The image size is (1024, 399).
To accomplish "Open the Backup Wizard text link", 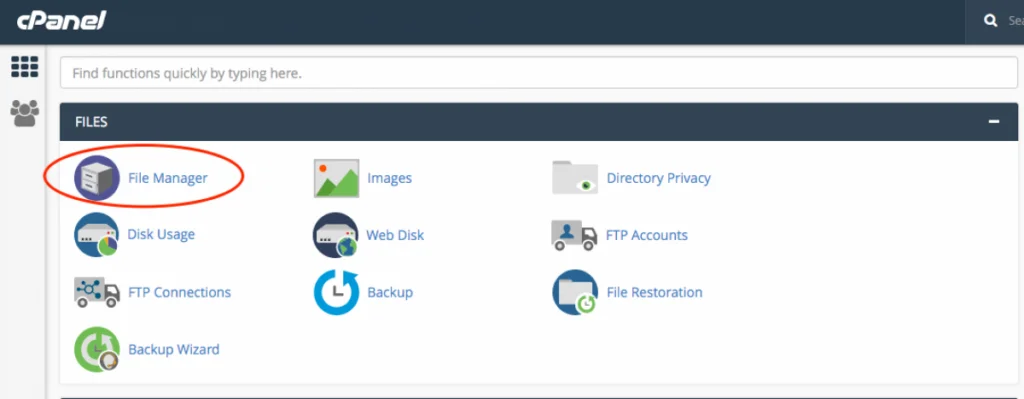I will tap(174, 349).
